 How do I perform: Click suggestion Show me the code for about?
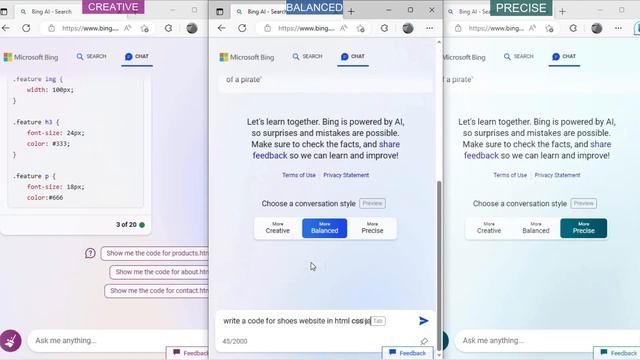pyautogui.click(x=159, y=272)
